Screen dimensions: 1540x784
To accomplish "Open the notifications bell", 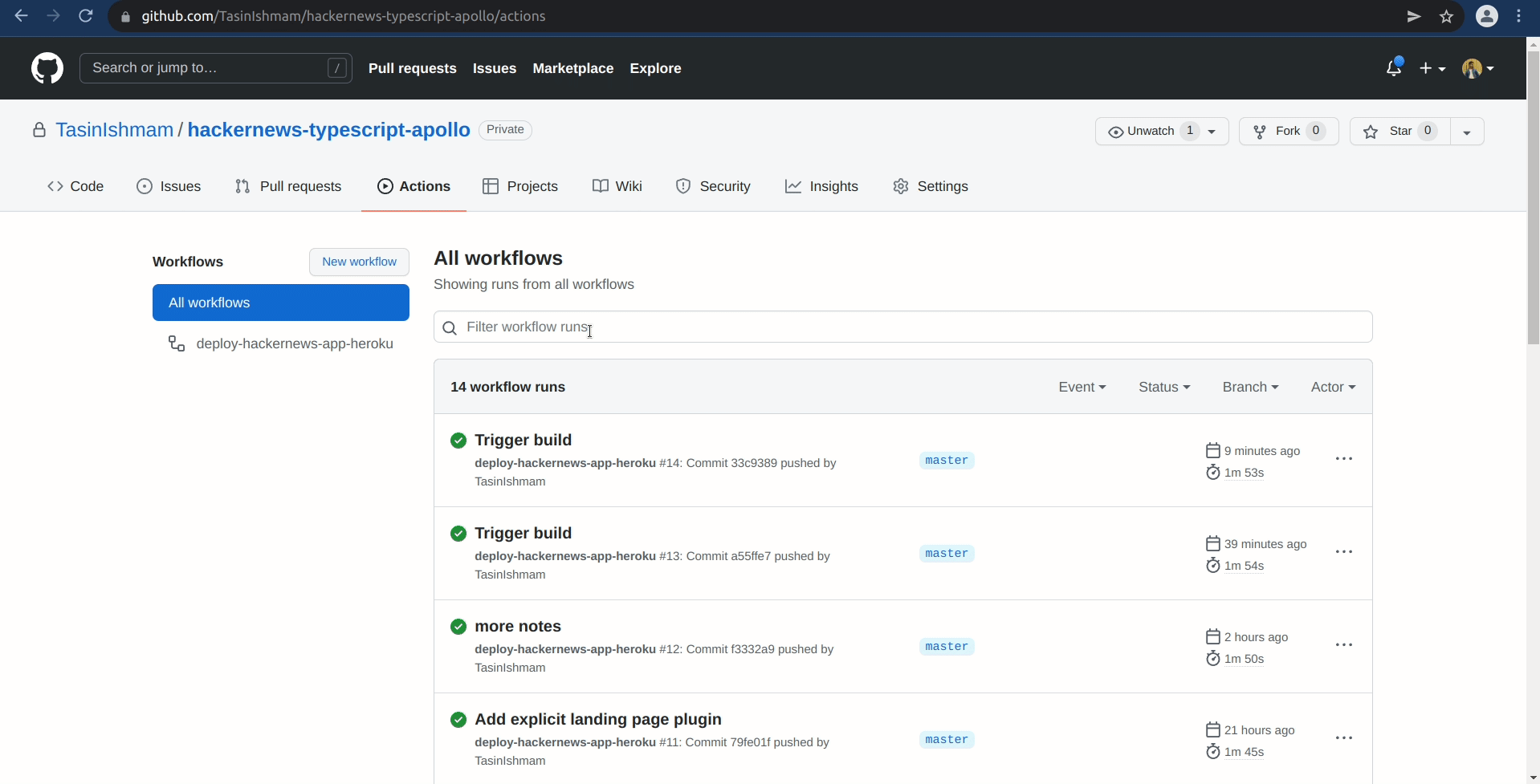I will point(1394,68).
